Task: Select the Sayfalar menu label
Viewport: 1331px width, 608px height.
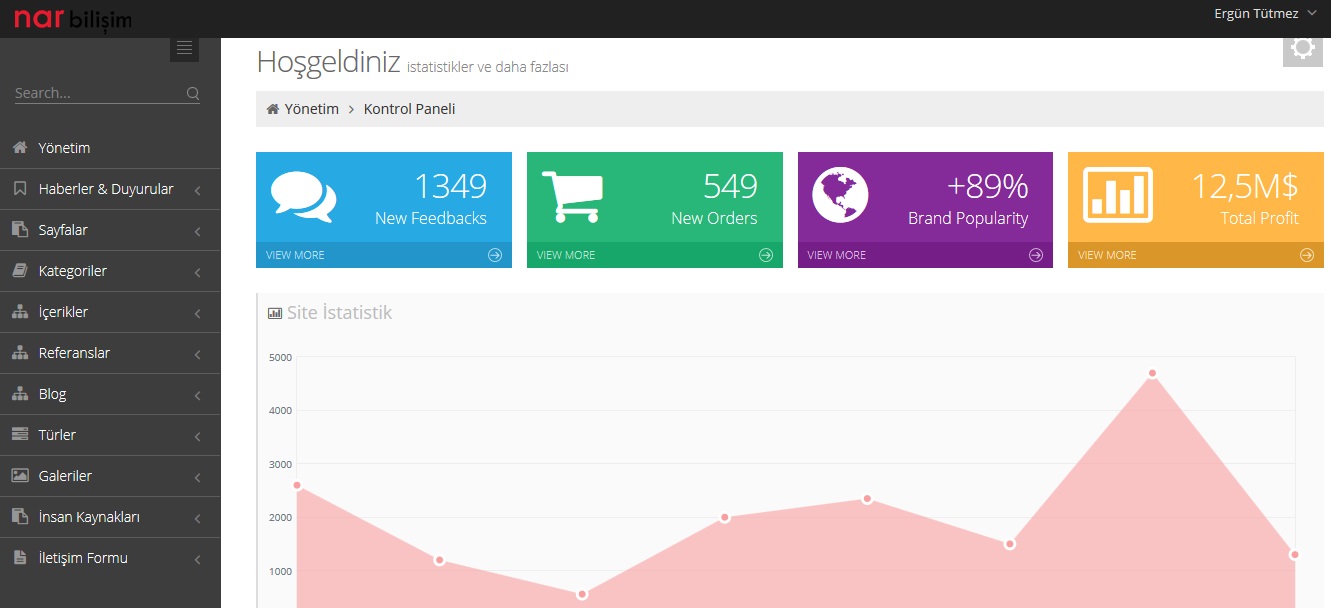Action: click(63, 230)
